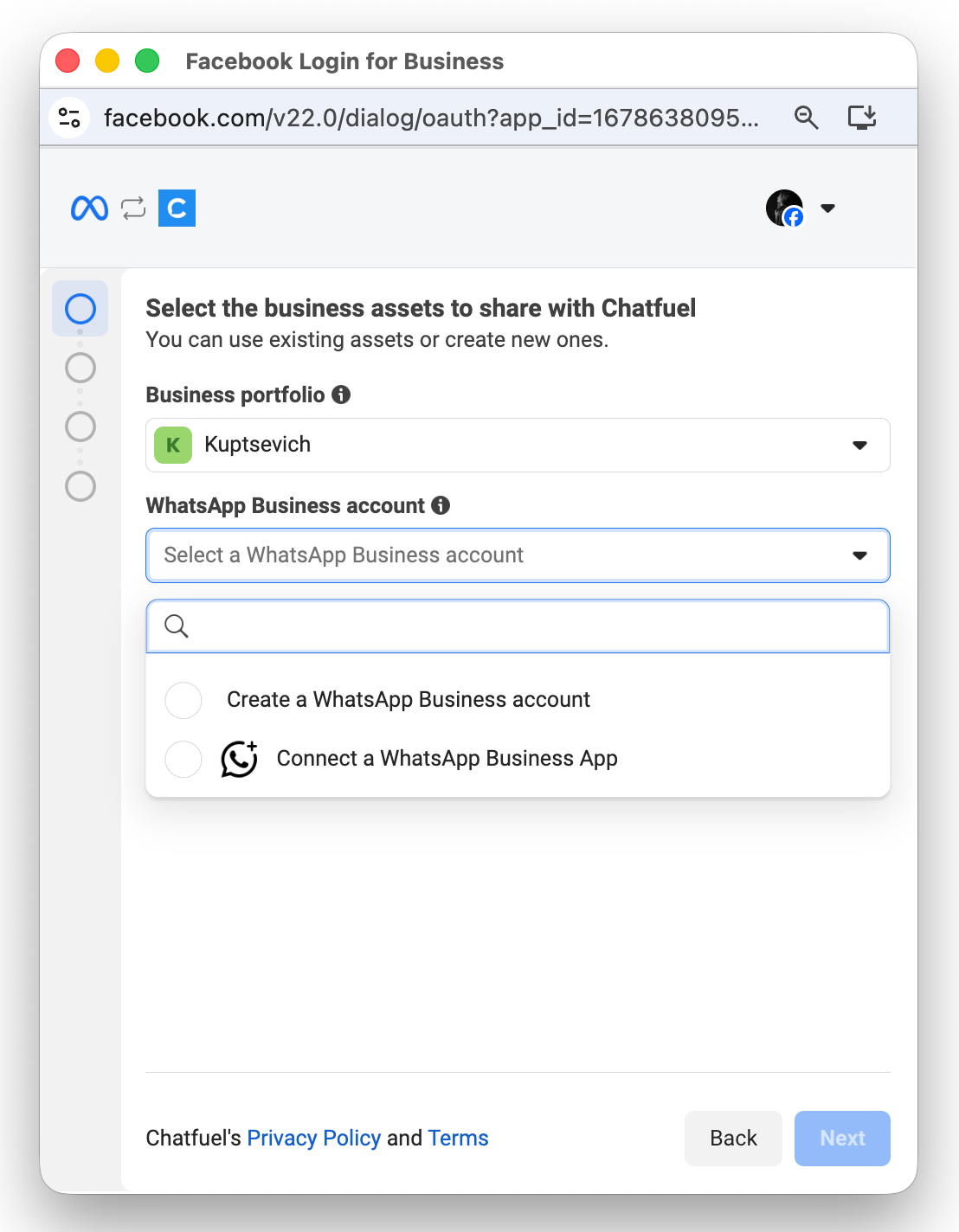Click the WhatsApp Business App phone icon

(x=240, y=759)
